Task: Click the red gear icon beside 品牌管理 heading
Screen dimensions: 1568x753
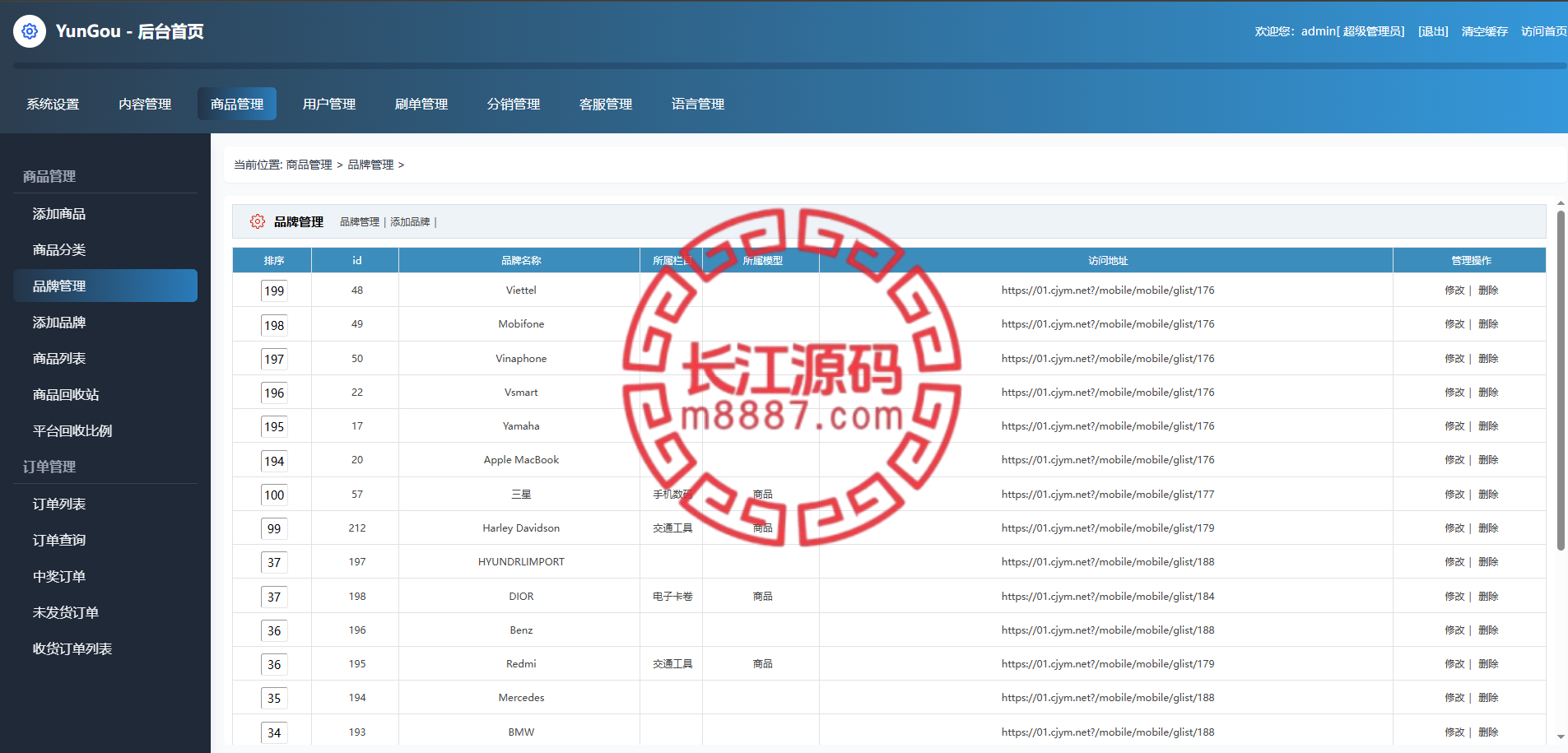Action: coord(258,221)
